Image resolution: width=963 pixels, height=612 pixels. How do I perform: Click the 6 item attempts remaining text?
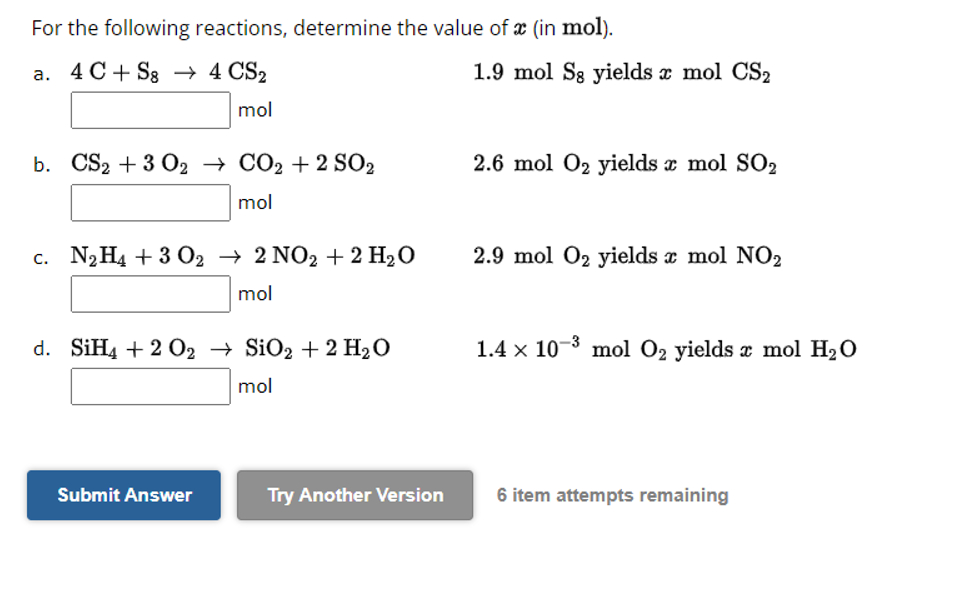click(x=612, y=494)
